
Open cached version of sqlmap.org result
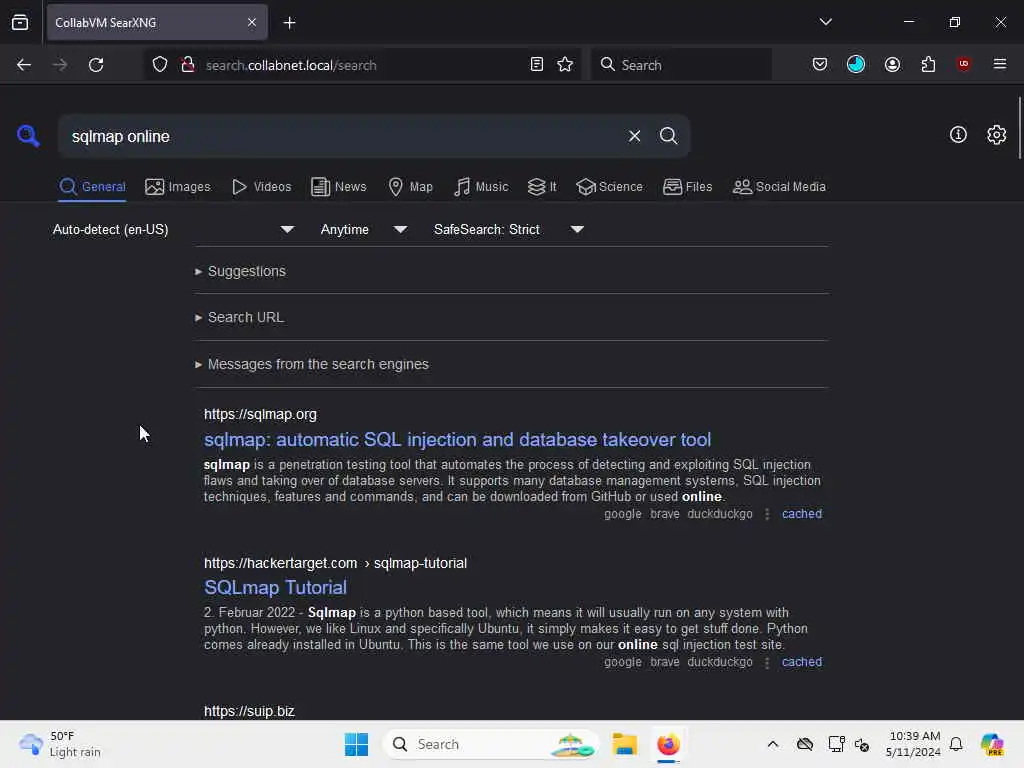(801, 514)
